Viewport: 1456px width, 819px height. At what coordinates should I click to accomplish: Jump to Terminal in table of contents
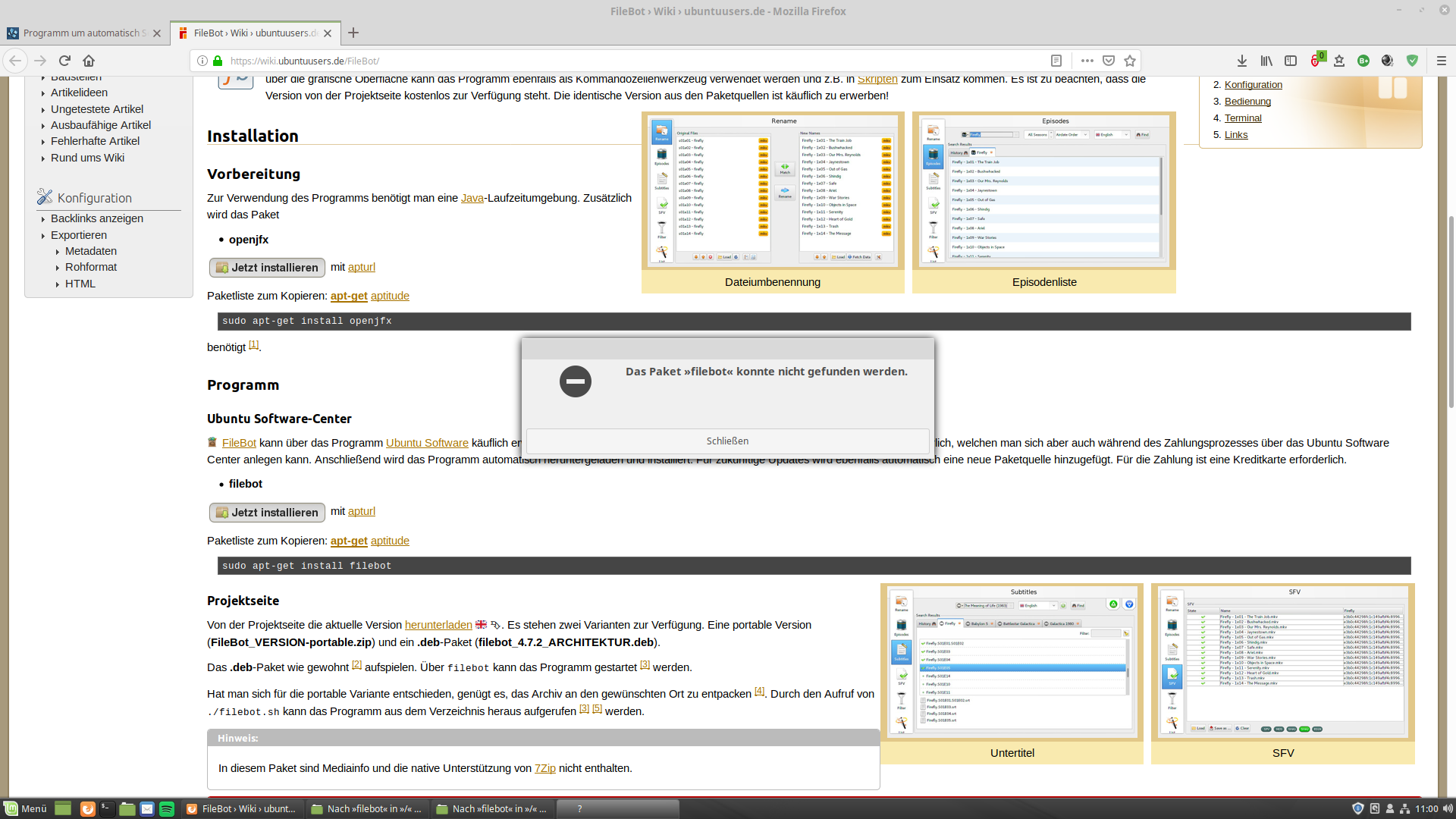tap(1243, 118)
